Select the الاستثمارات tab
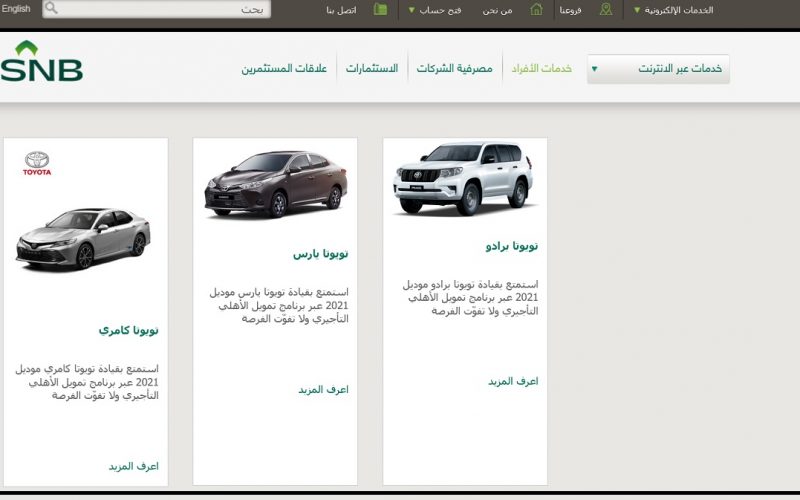 [x=372, y=68]
